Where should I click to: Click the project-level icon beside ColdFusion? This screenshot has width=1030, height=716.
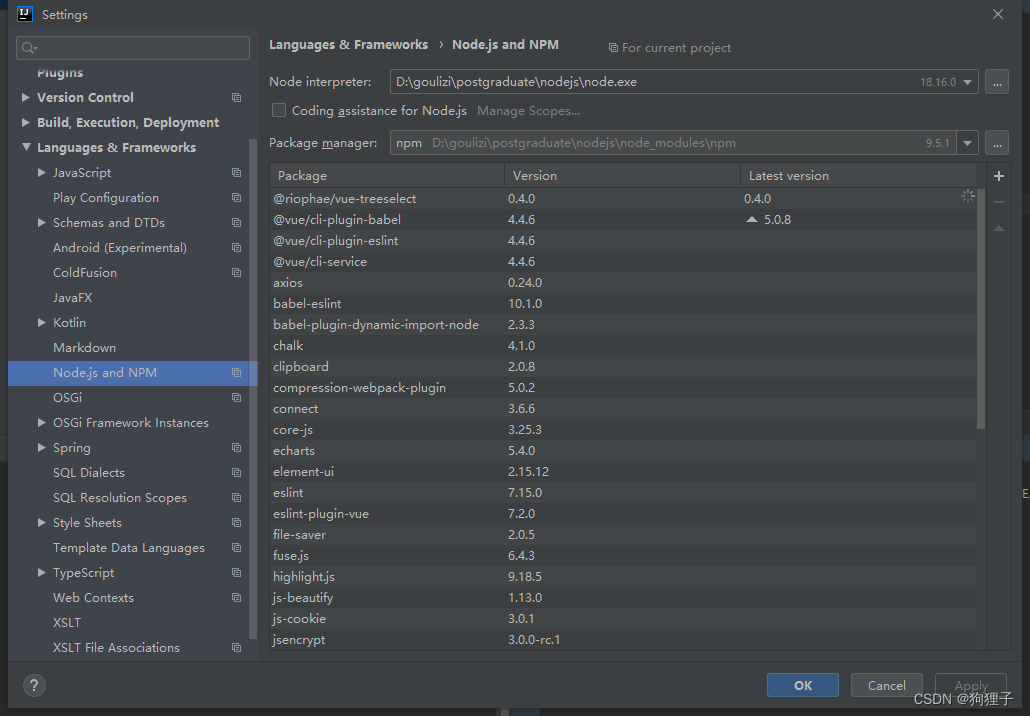point(236,273)
